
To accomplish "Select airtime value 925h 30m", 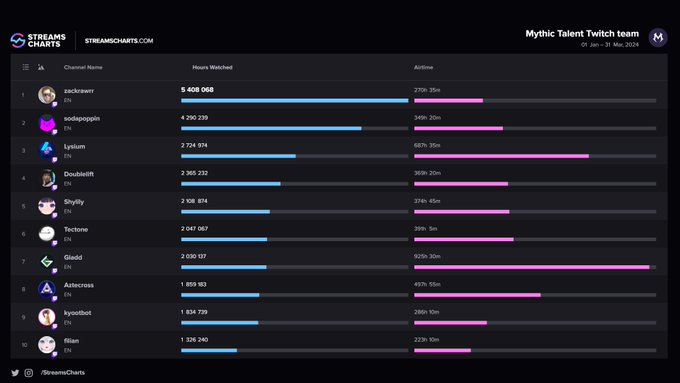I will pos(427,256).
